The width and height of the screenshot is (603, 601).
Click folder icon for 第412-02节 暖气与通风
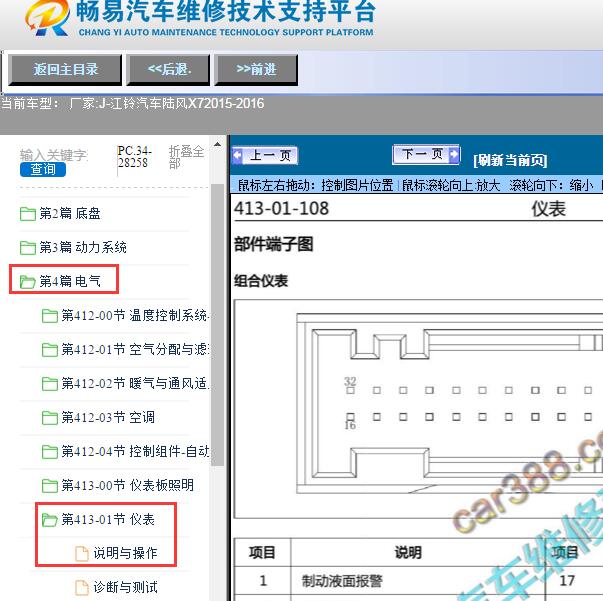(x=50, y=383)
